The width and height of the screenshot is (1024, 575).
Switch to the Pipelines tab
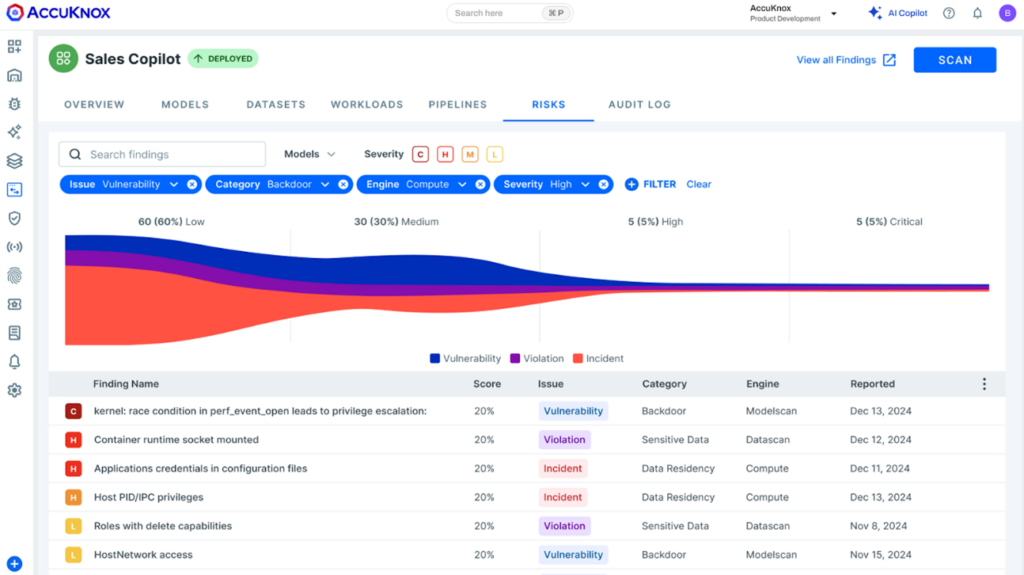pyautogui.click(x=457, y=104)
